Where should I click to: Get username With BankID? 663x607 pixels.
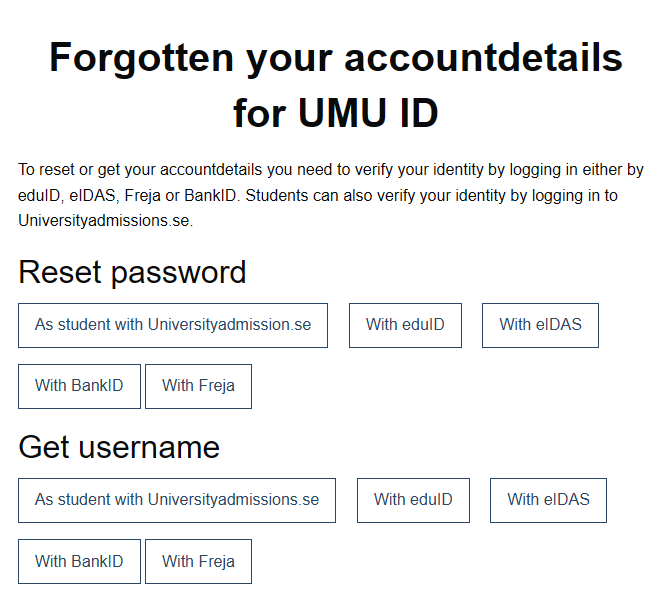point(79,561)
